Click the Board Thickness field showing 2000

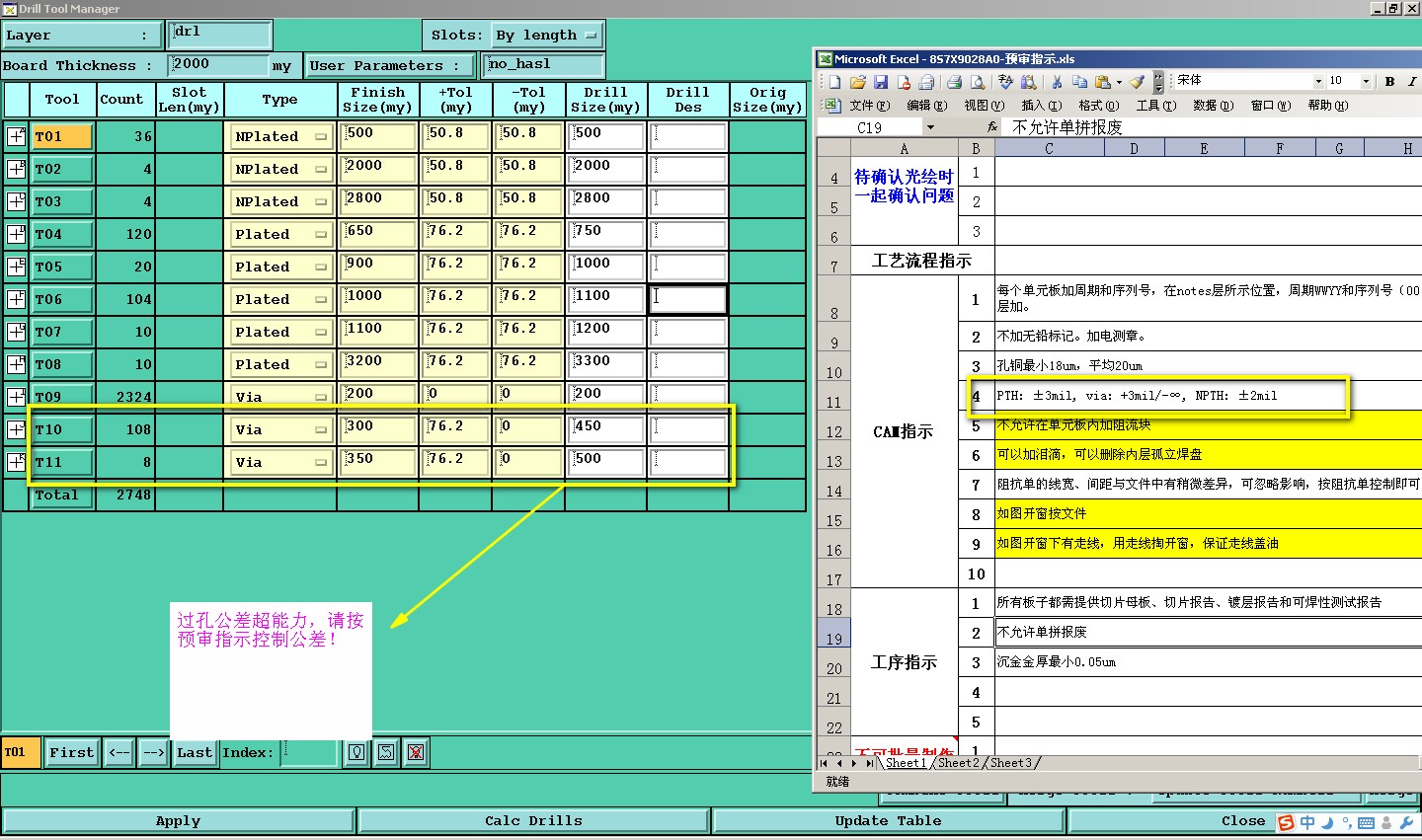pyautogui.click(x=218, y=65)
